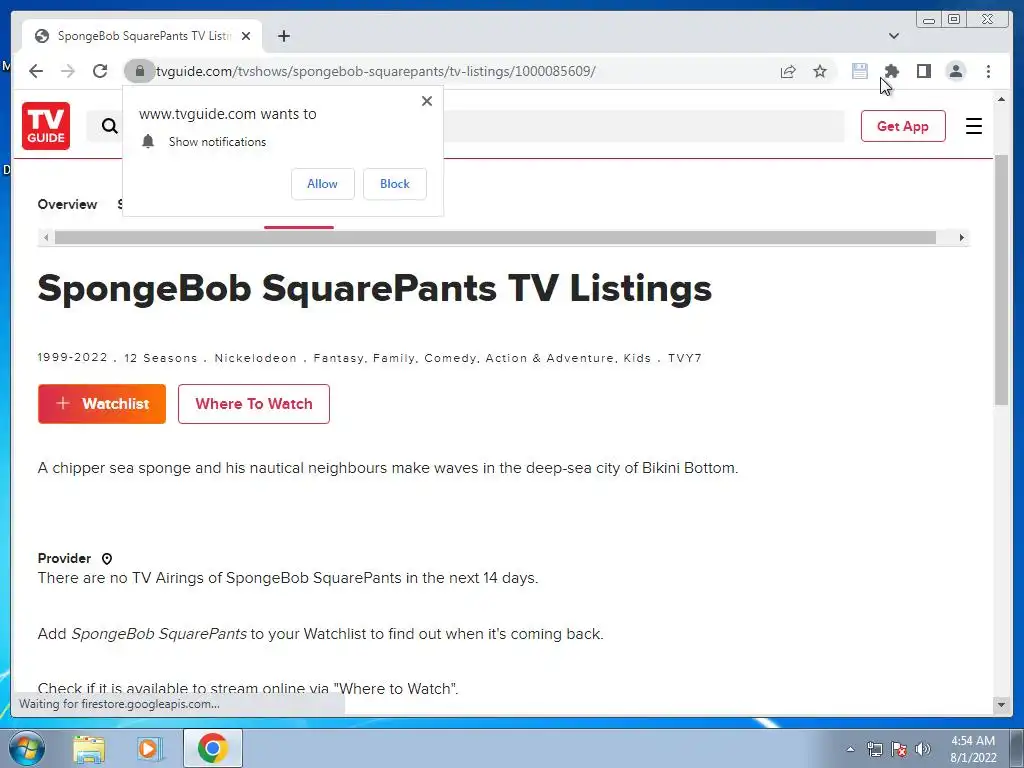Click the Provider location pin icon

click(x=107, y=559)
